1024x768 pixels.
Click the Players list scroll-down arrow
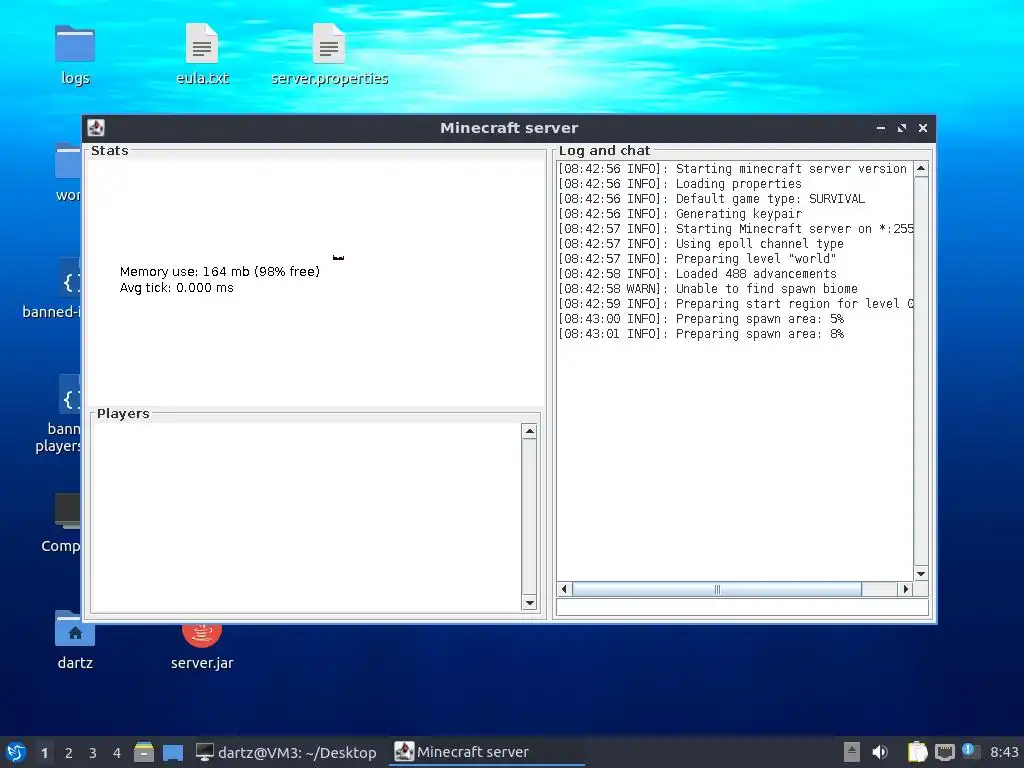click(530, 603)
